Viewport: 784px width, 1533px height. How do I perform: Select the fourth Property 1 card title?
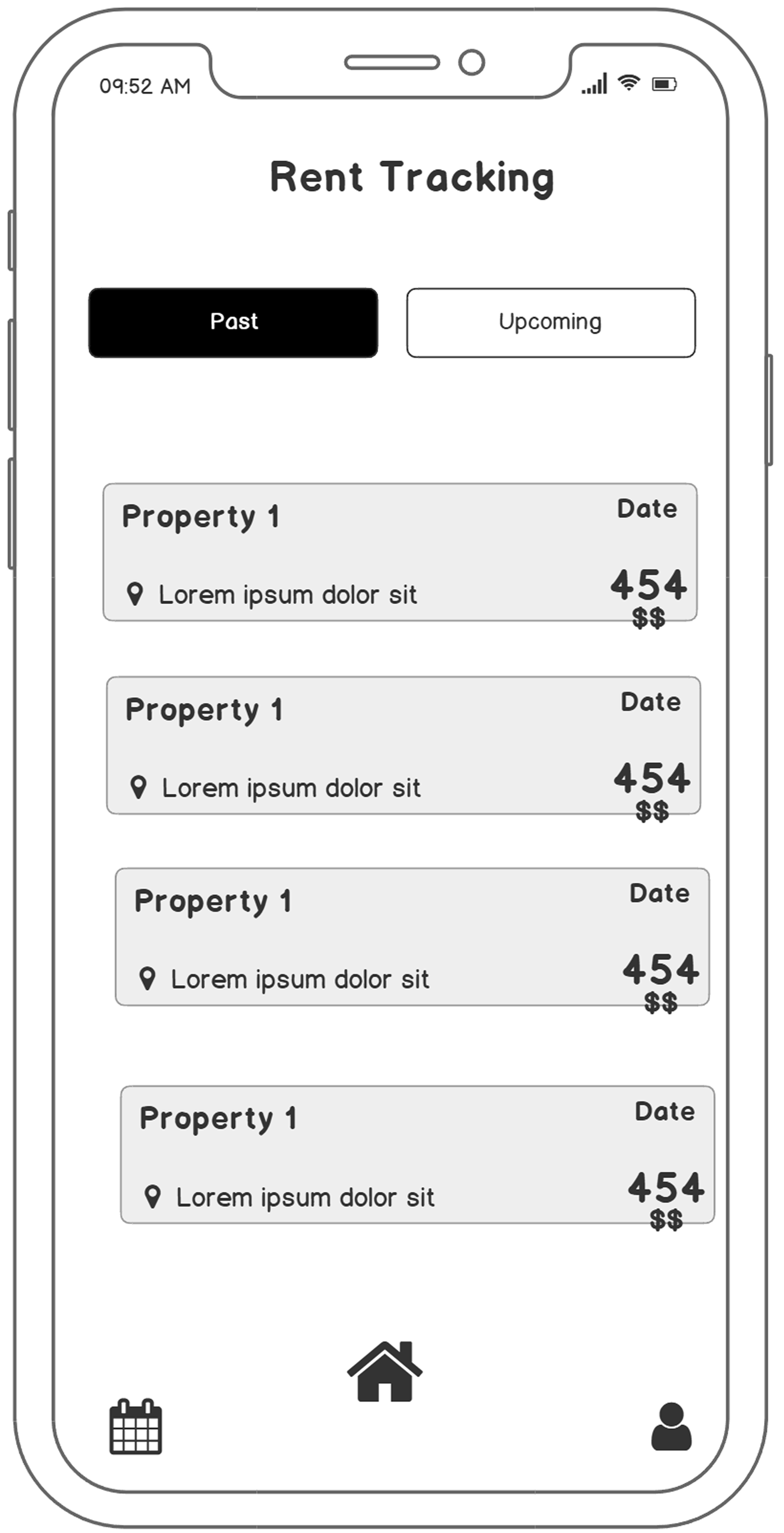[x=218, y=1118]
